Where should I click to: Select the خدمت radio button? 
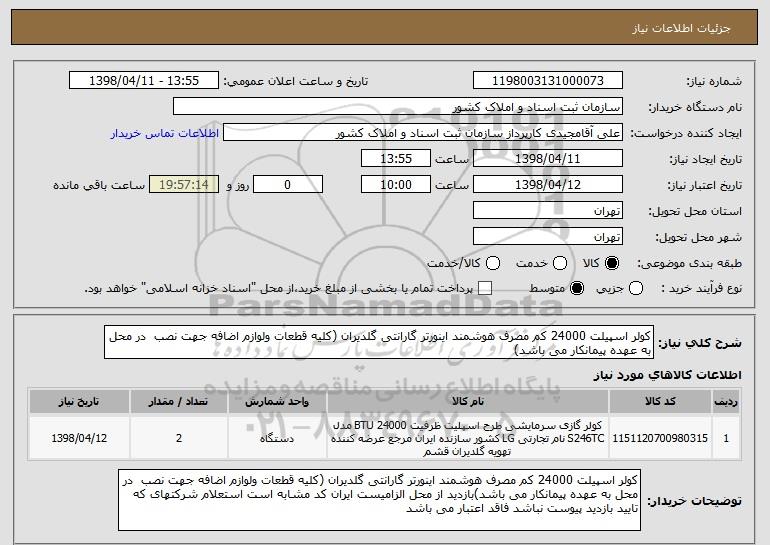click(x=560, y=263)
